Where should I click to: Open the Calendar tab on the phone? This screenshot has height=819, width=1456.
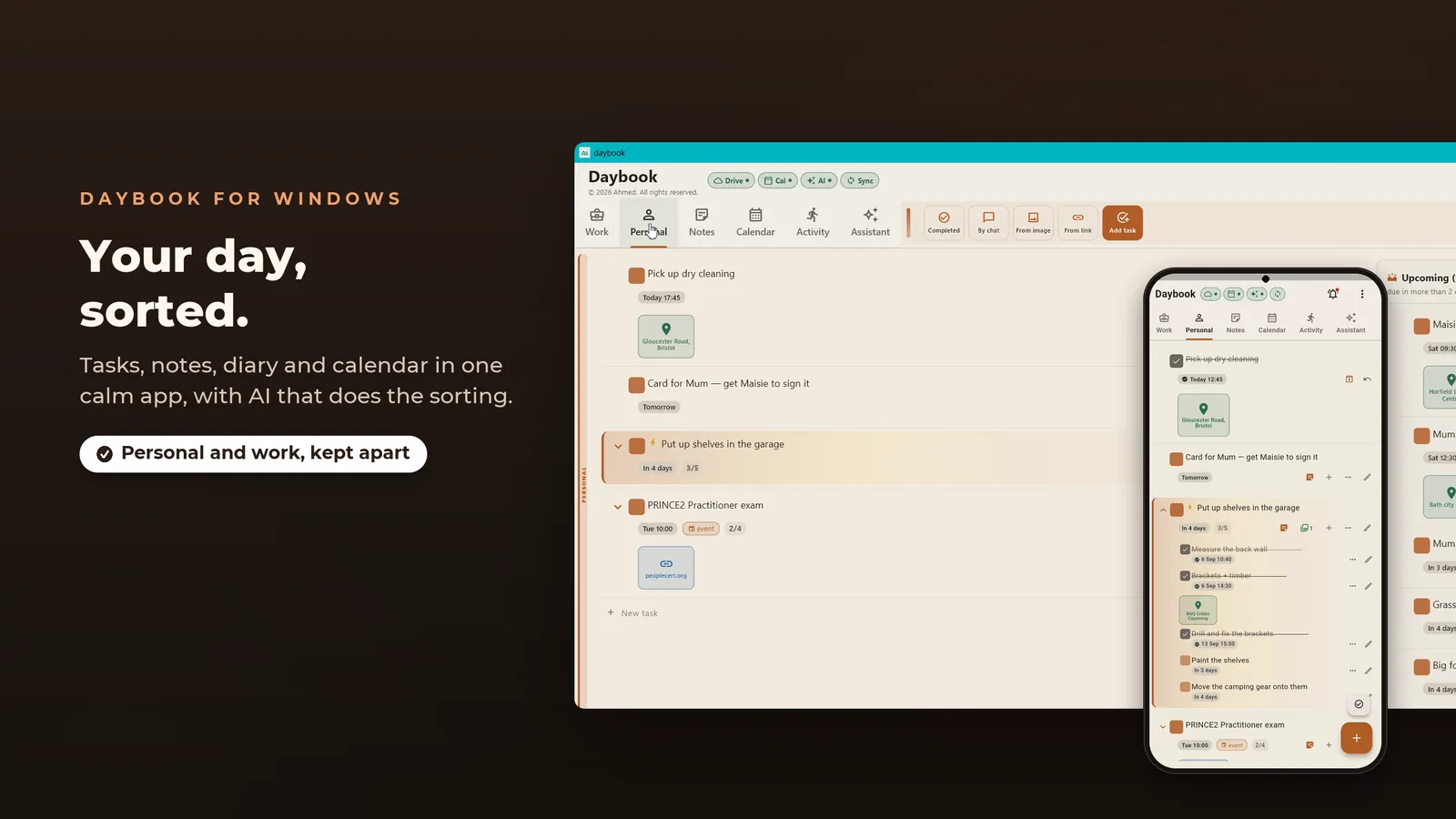[x=1271, y=323]
